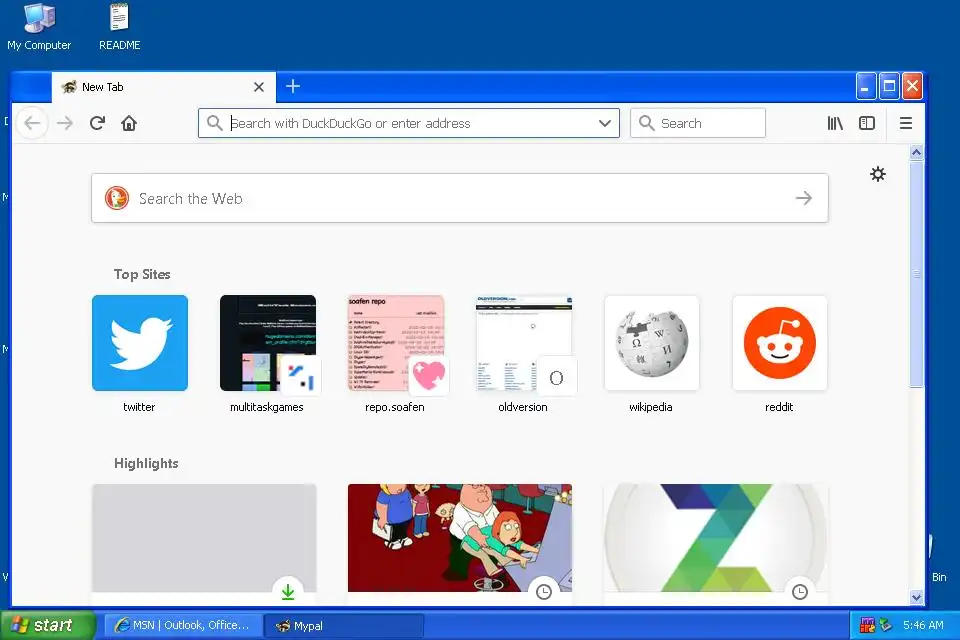Click the history clock icon on cartoon card
Screen dimensions: 960x640
point(544,592)
